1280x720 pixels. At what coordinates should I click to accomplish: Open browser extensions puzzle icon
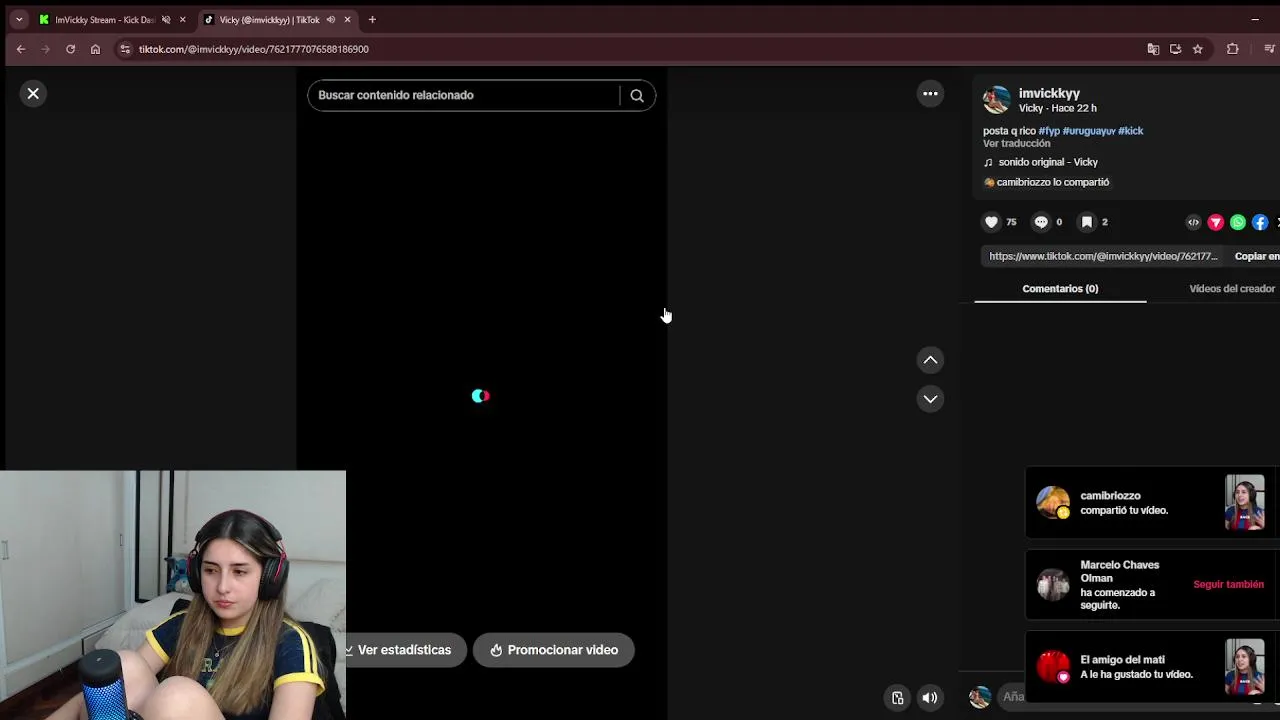(1232, 49)
